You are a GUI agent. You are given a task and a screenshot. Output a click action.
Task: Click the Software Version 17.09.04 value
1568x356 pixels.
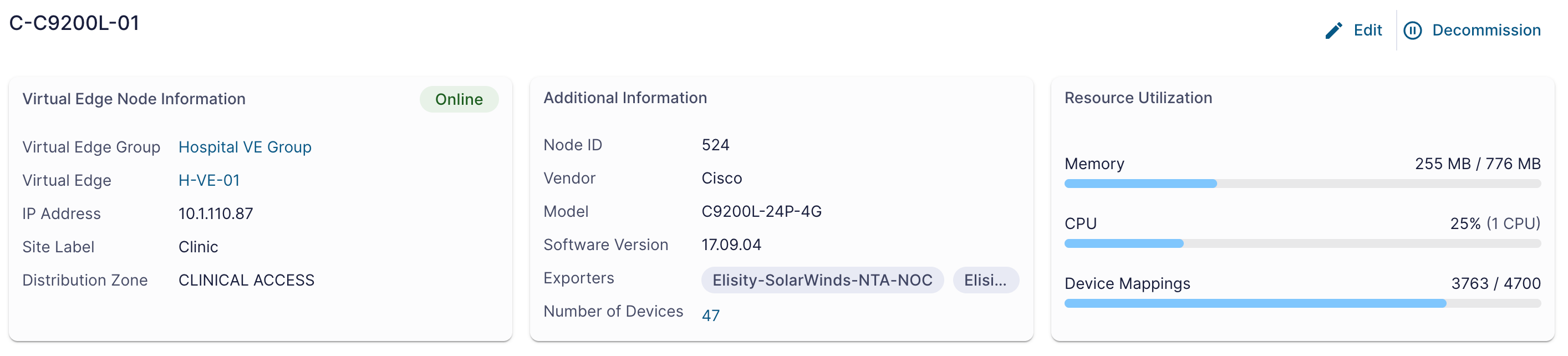tap(731, 245)
